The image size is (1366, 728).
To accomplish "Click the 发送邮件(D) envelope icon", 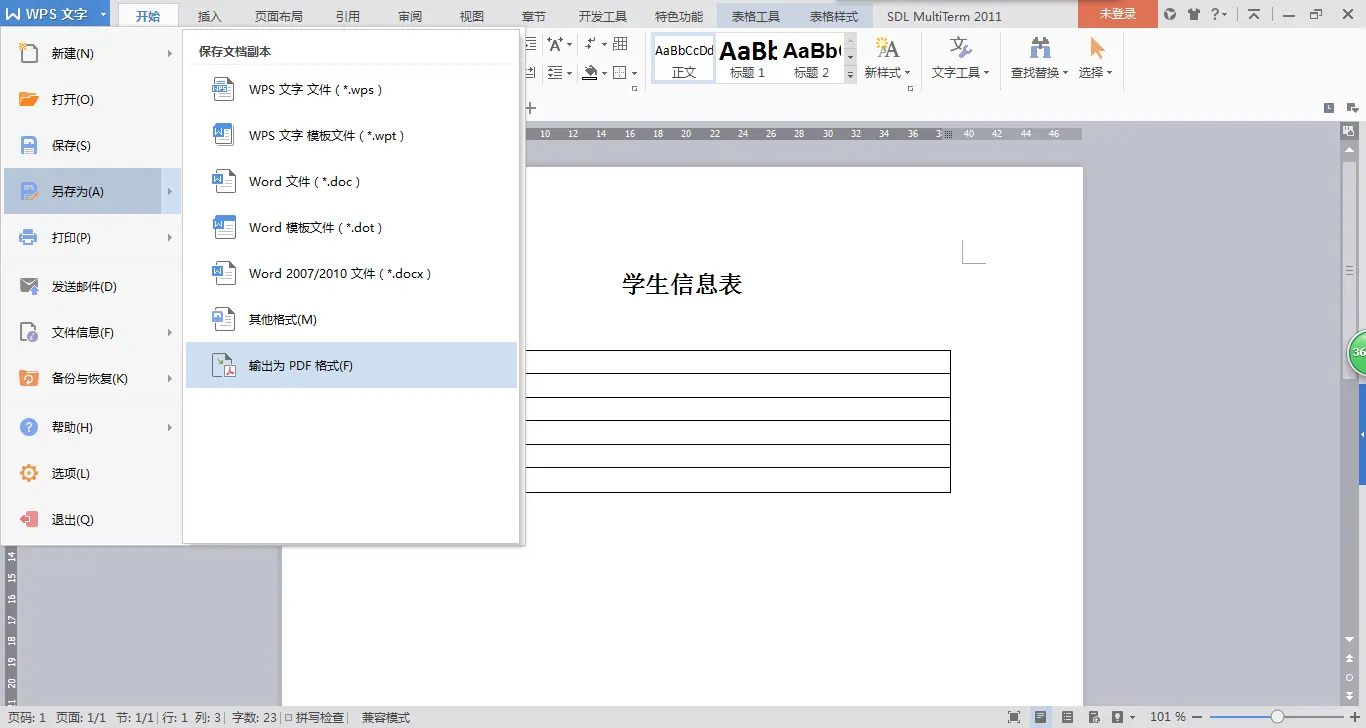I will point(29,287).
